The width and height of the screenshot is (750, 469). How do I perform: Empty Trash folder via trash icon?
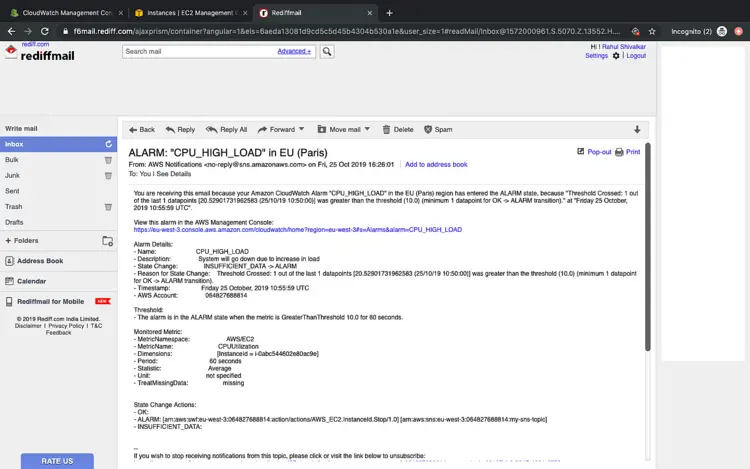point(108,207)
